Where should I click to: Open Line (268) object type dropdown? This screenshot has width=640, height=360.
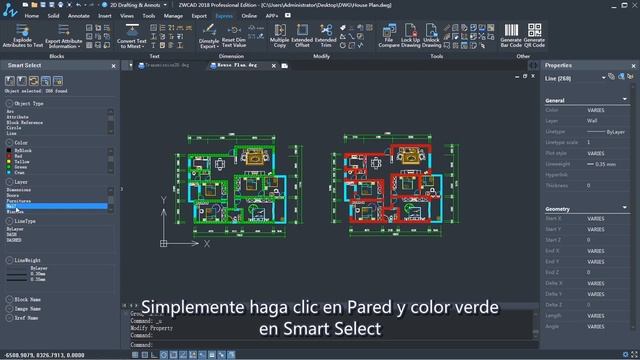tap(603, 78)
